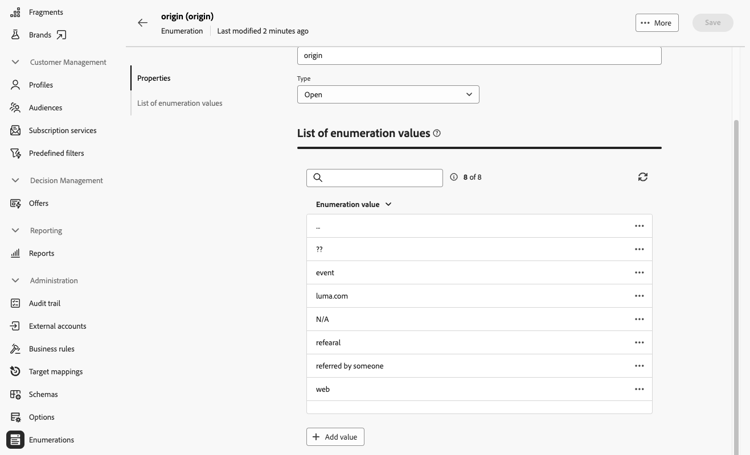The width and height of the screenshot is (750, 455).
Task: Refresh the enumeration values list
Action: tap(643, 177)
